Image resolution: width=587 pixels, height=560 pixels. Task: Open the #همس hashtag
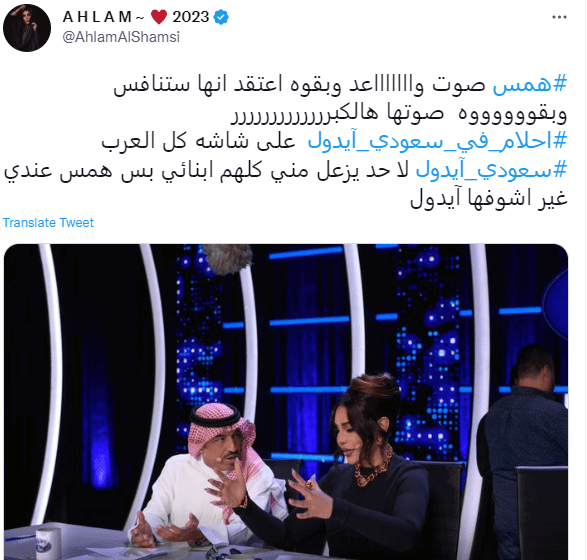coord(530,85)
